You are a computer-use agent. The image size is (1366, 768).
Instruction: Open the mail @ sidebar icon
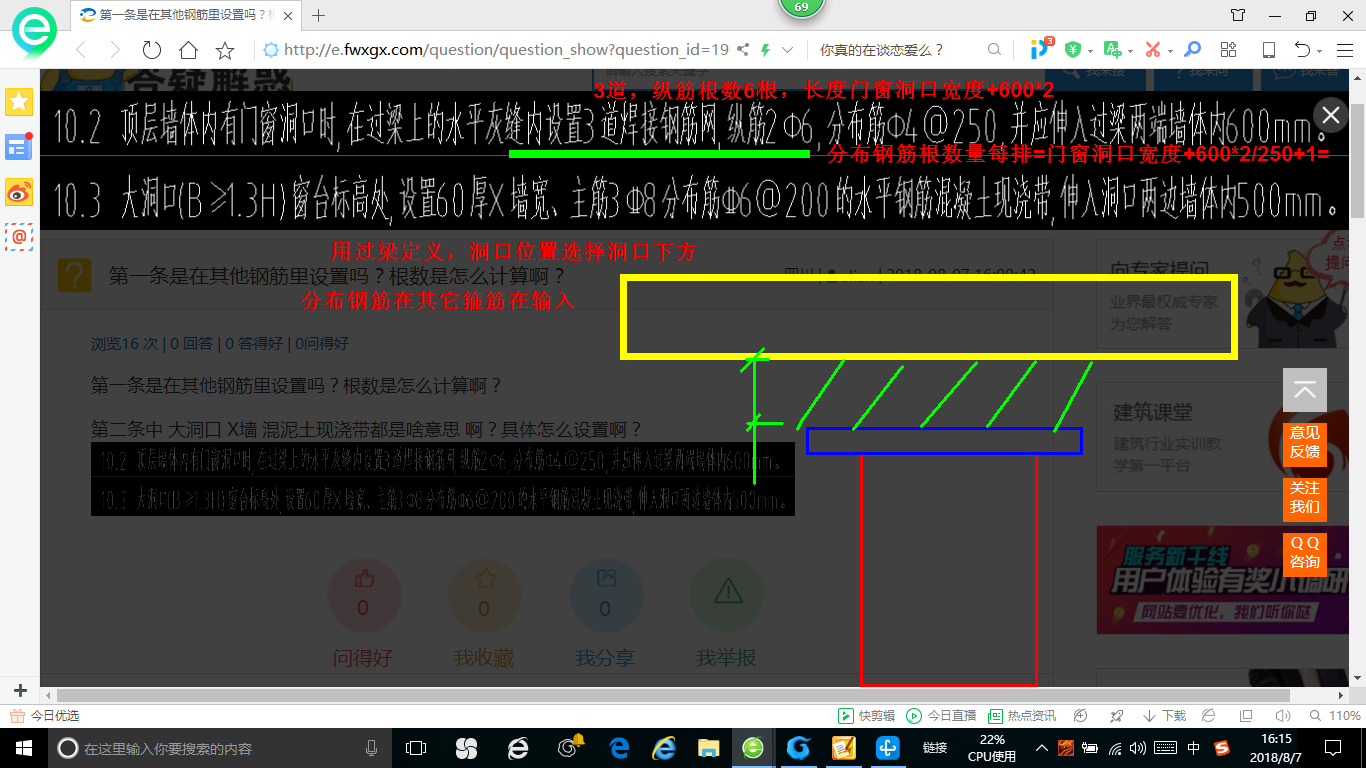click(x=19, y=237)
